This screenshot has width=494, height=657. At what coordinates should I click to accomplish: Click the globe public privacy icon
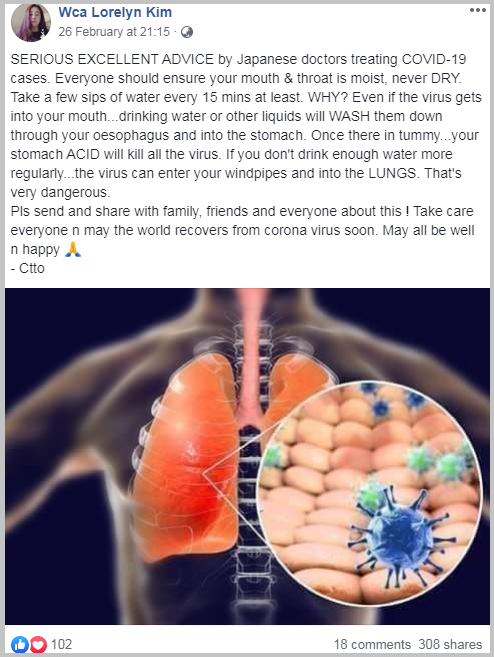[x=186, y=32]
